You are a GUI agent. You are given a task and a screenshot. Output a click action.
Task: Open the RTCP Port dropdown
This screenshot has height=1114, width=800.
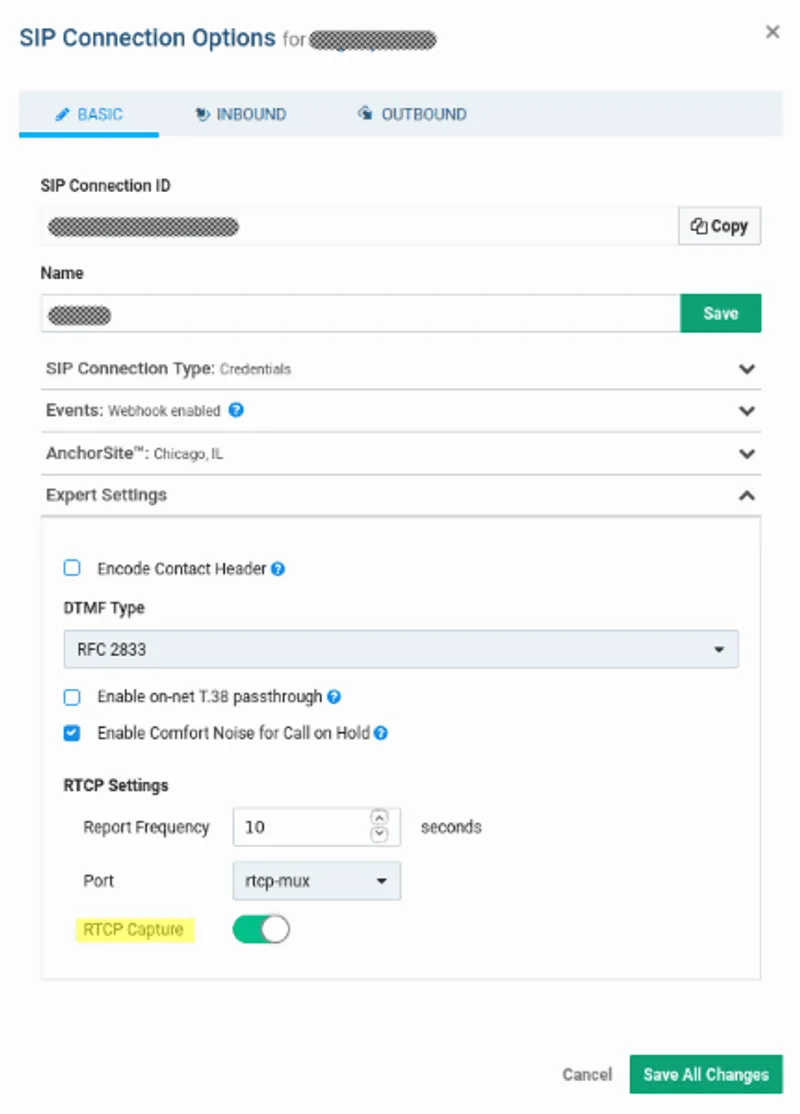[x=316, y=881]
